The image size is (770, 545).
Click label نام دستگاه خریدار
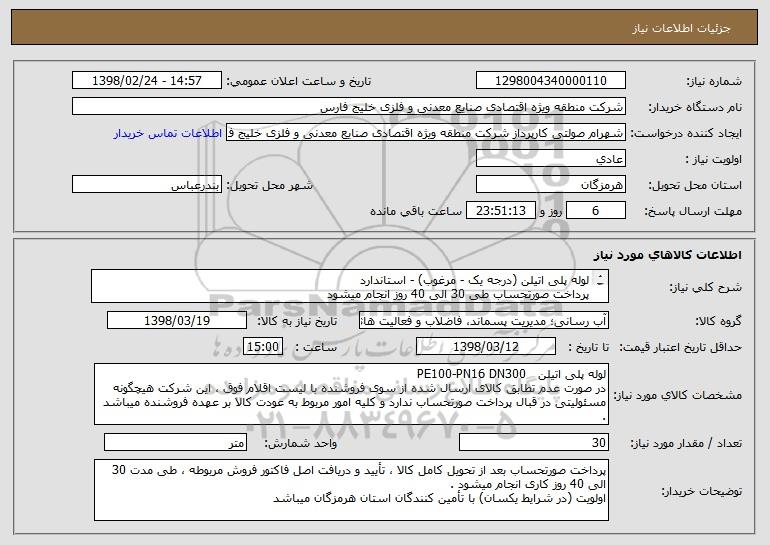click(x=695, y=107)
